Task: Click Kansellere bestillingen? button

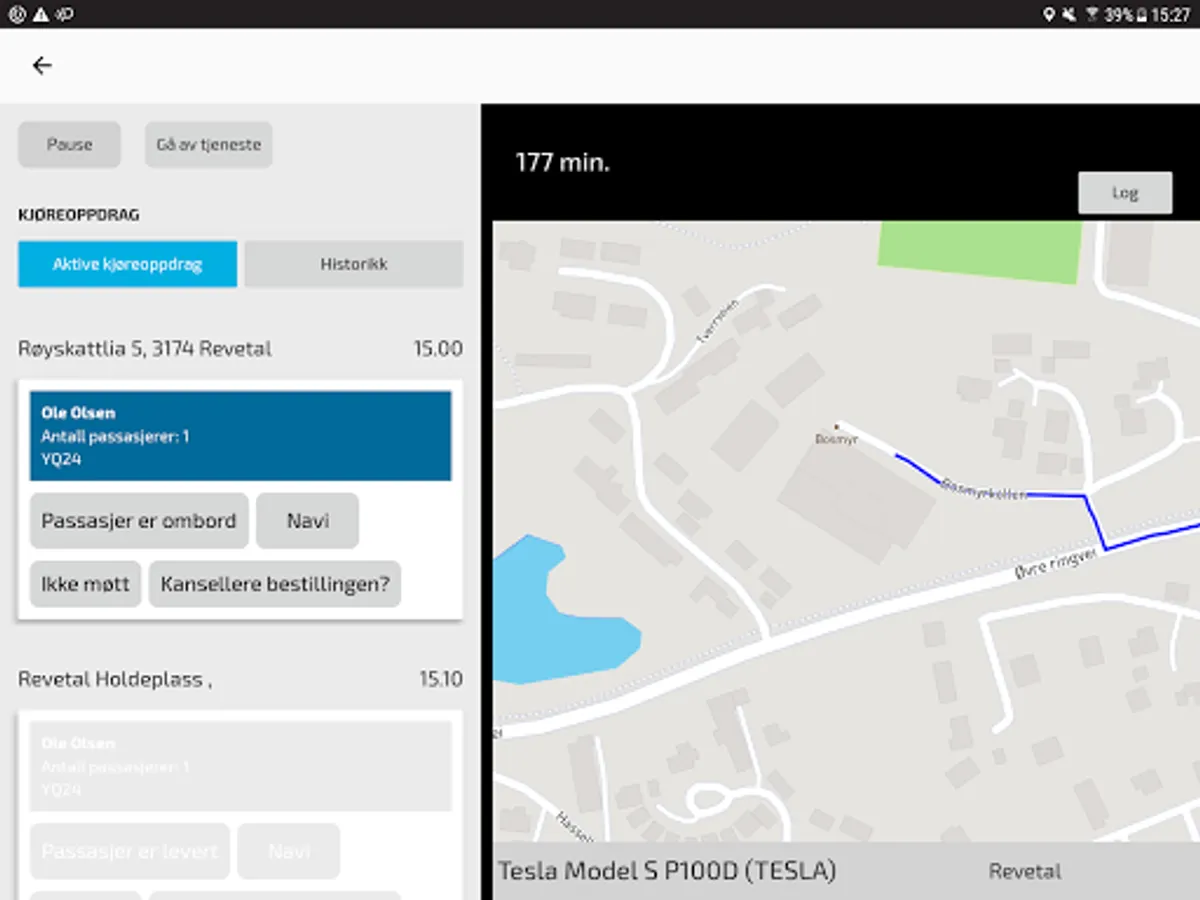Action: point(275,584)
